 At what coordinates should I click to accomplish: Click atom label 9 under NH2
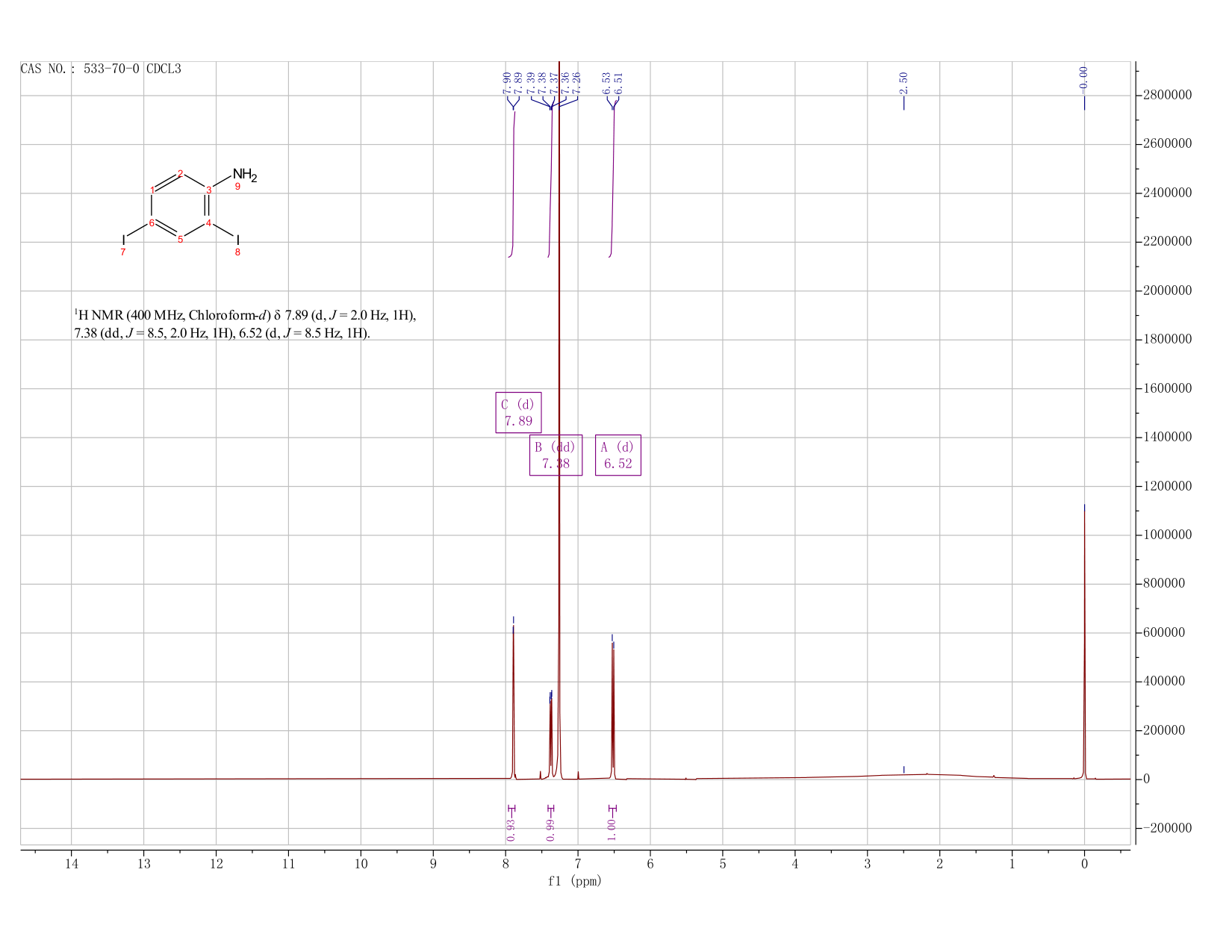coord(237,187)
